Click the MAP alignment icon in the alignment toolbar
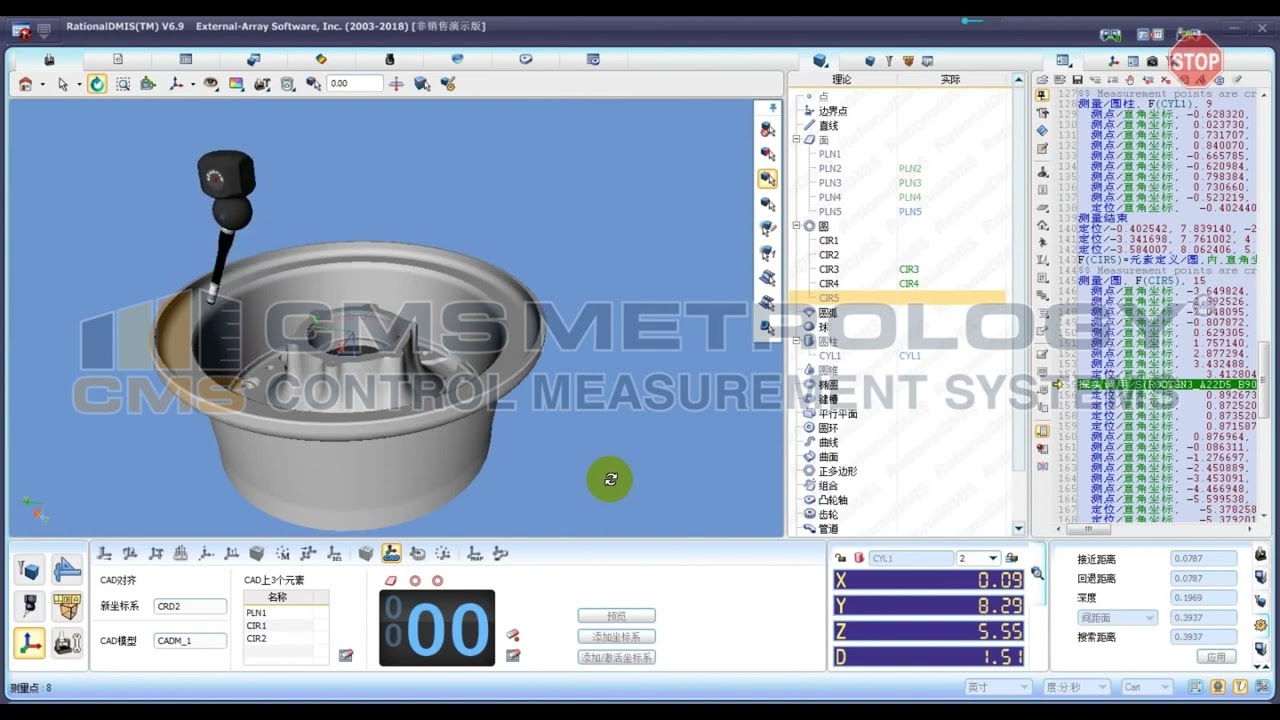 pos(475,553)
